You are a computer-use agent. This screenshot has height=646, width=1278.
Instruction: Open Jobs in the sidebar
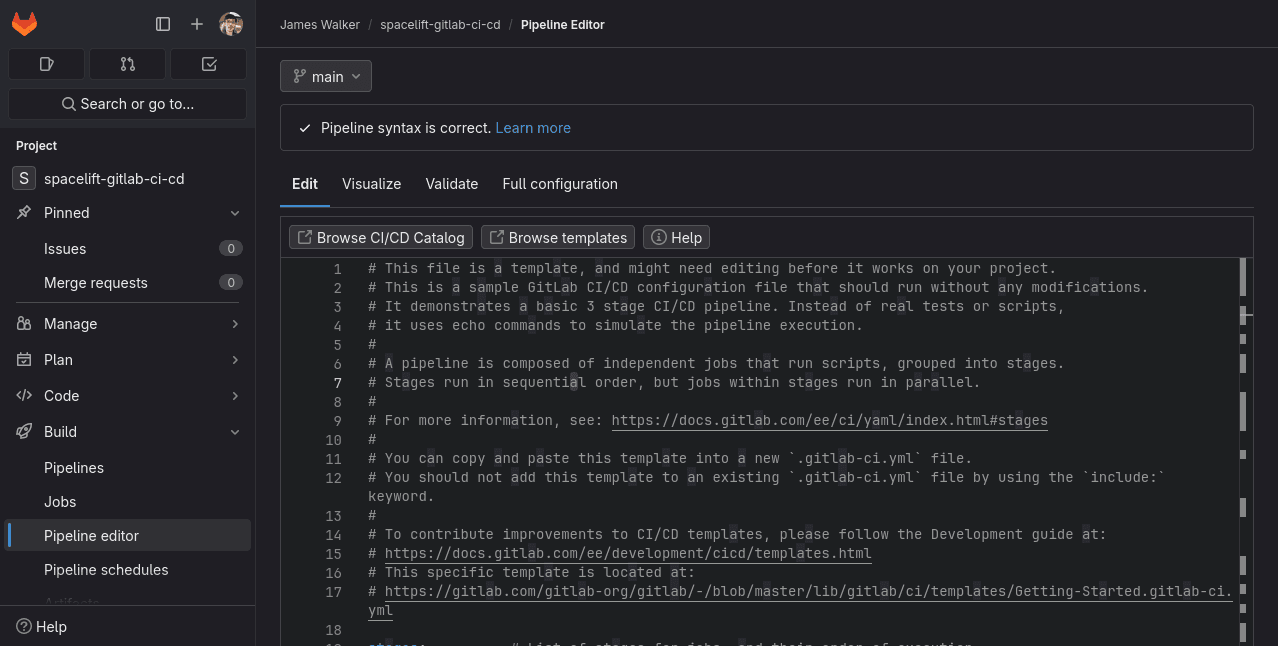coord(58,501)
